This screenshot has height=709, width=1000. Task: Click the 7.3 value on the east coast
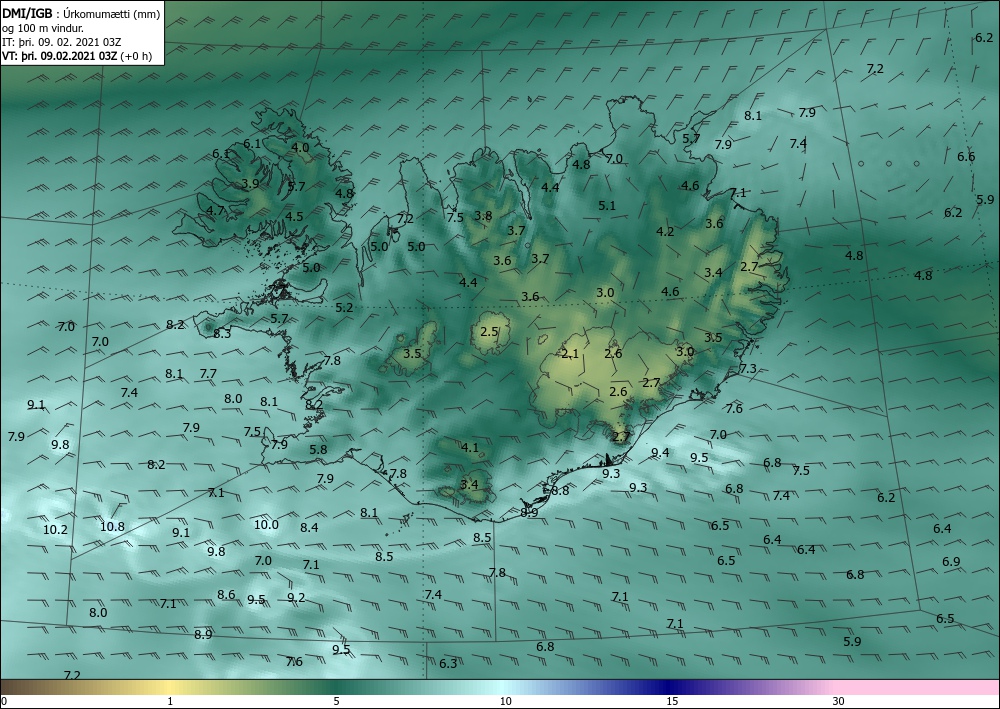point(747,369)
